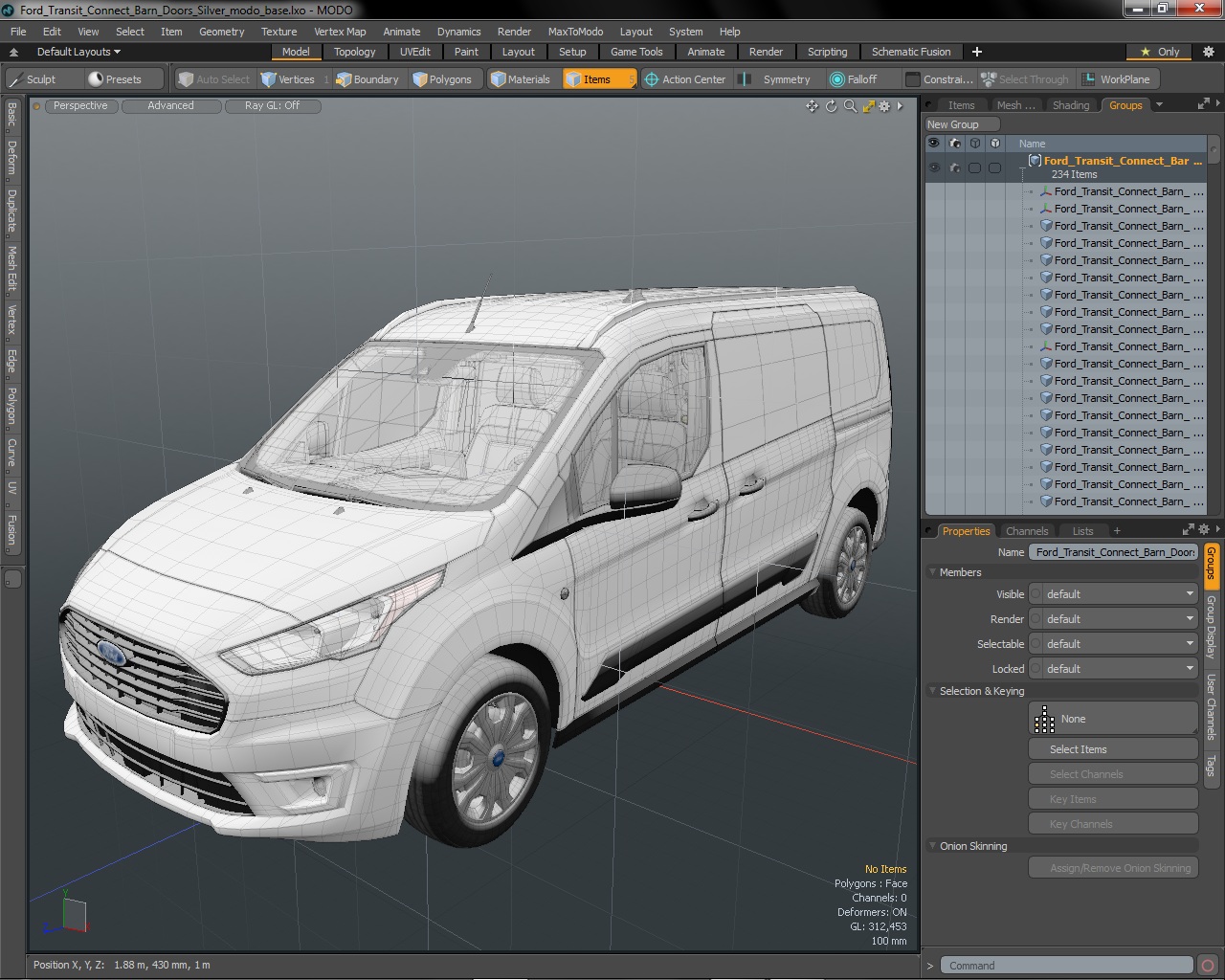Switch to the Shading tab
Screen dimensions: 1225x980
[1071, 105]
